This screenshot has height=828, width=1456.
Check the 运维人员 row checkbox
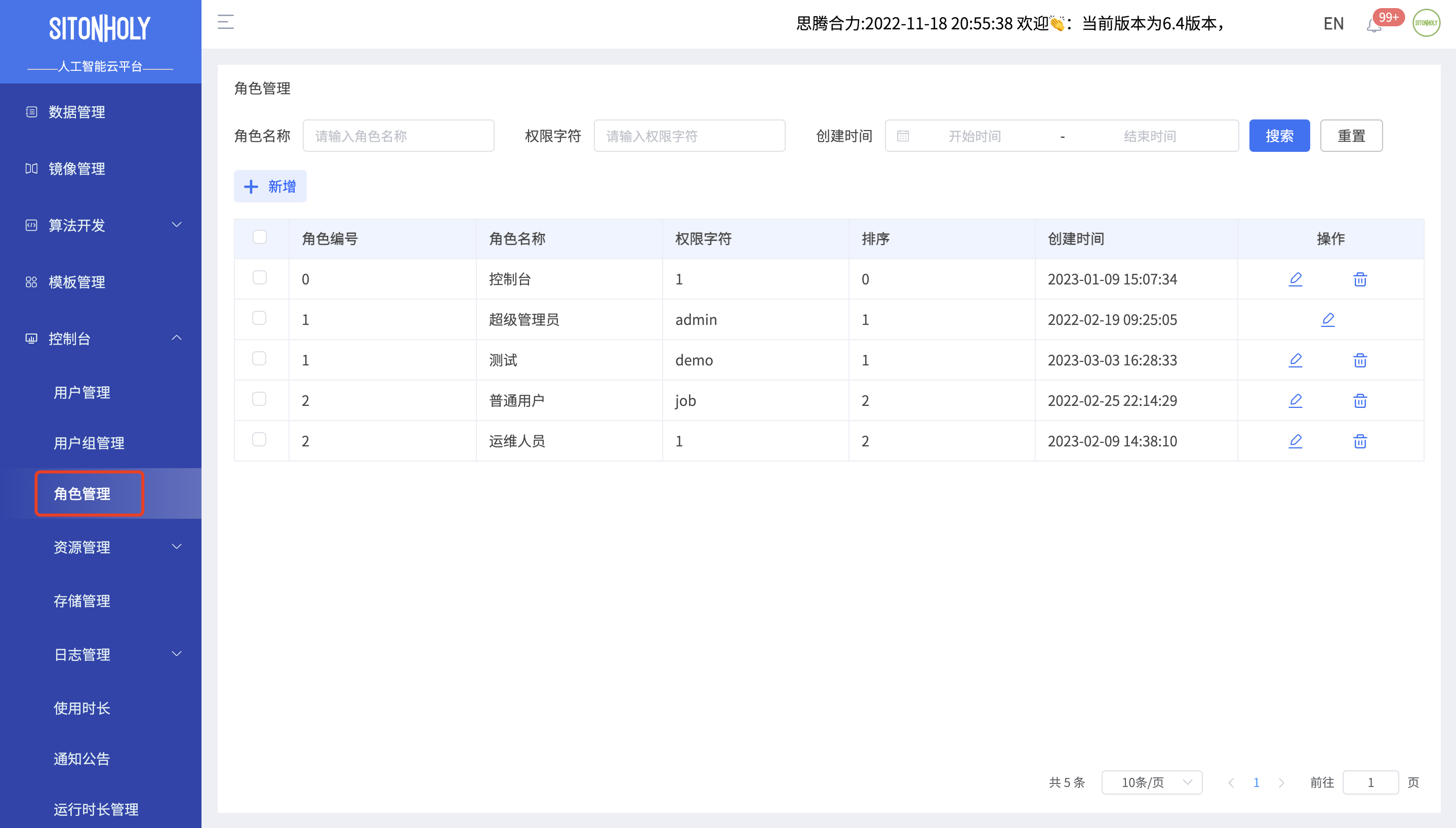tap(259, 439)
